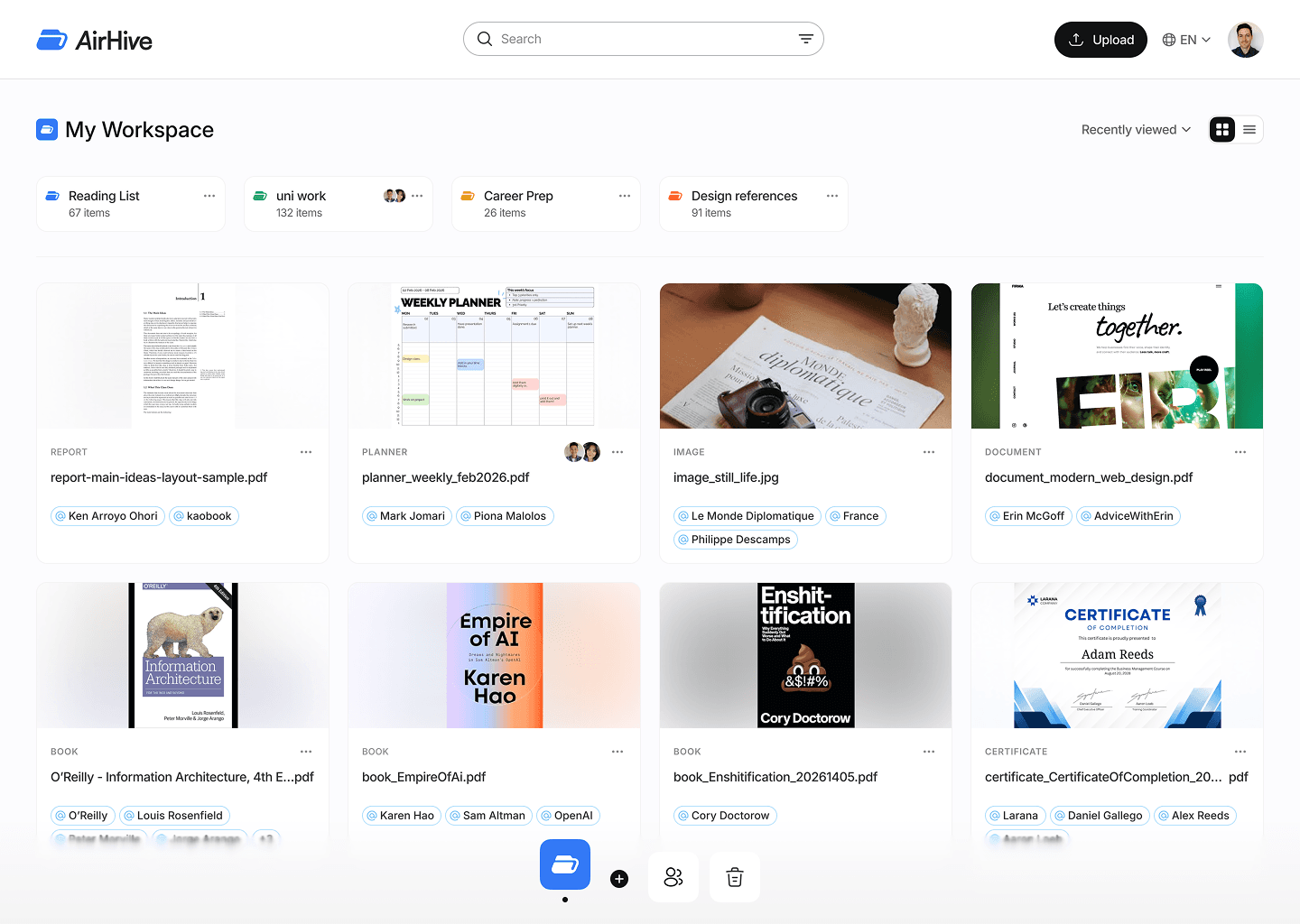Open the people sharing icon in dock
Image resolution: width=1300 pixels, height=924 pixels.
coord(673,877)
